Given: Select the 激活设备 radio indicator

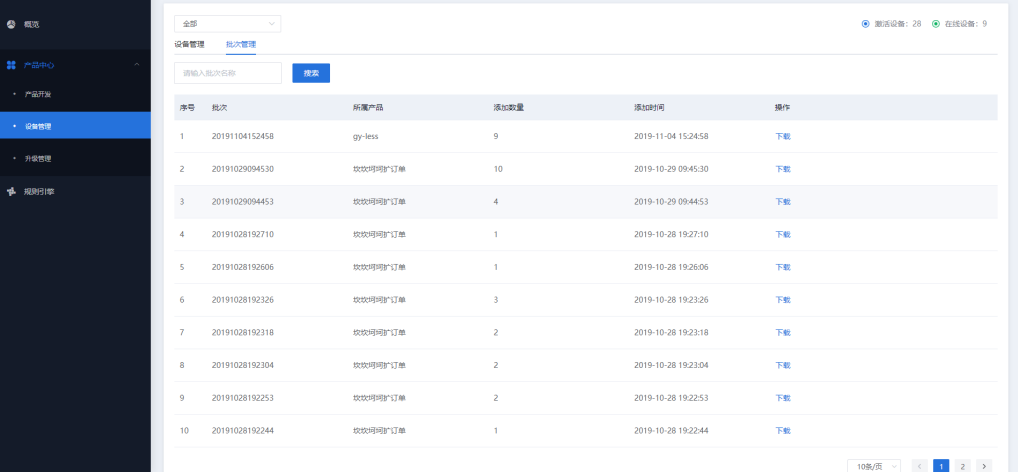Looking at the screenshot, I should pyautogui.click(x=865, y=23).
